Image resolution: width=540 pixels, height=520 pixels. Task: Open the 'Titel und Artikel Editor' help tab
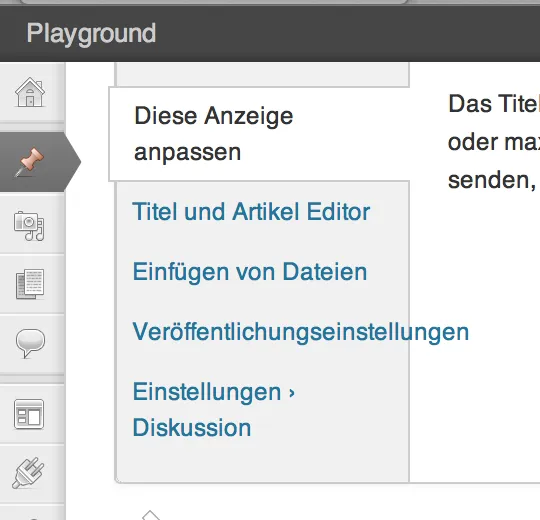tap(251, 211)
